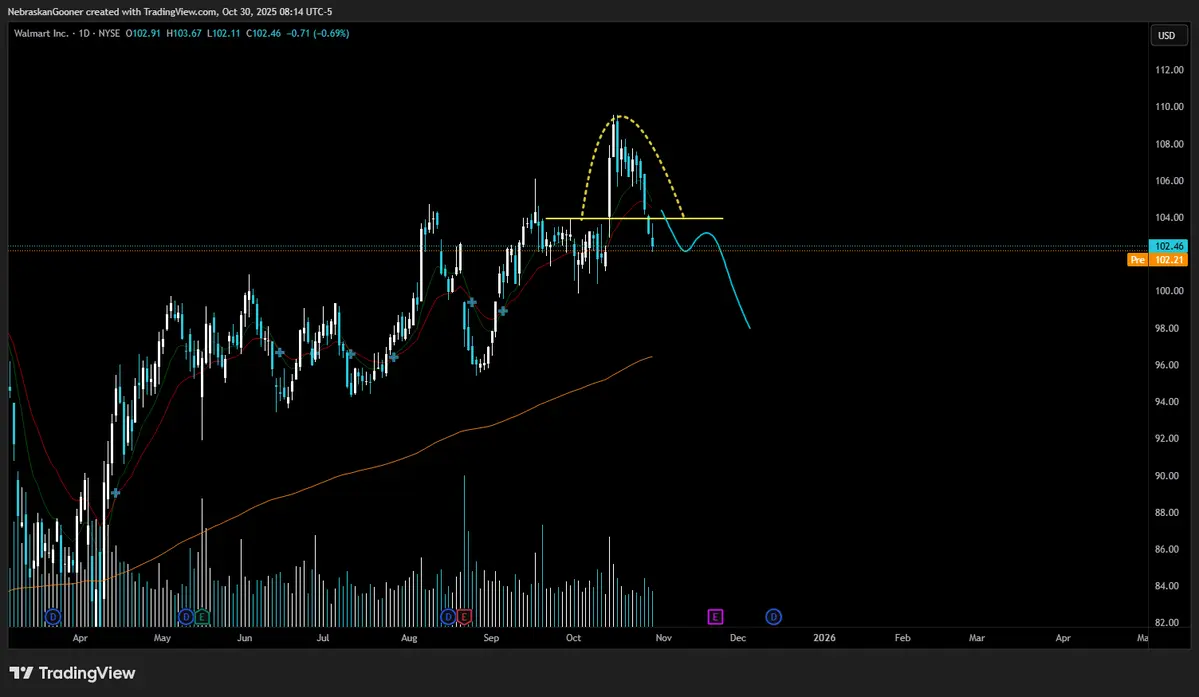Click the 100.00 price axis label
The image size is (1199, 697).
click(1169, 290)
